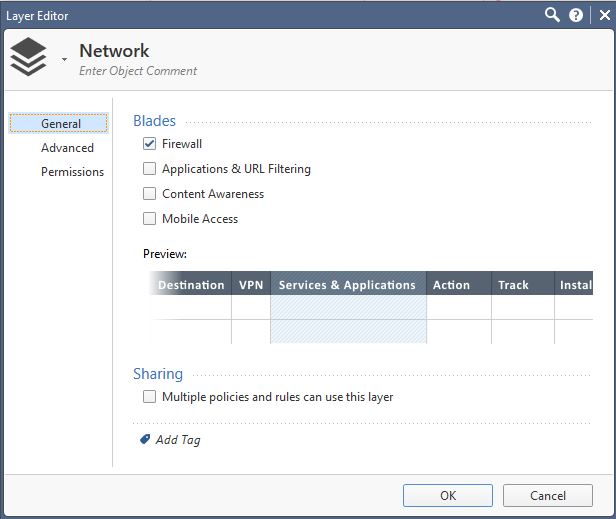616x519 pixels.
Task: Enable the Content Awareness checkbox
Action: click(149, 193)
